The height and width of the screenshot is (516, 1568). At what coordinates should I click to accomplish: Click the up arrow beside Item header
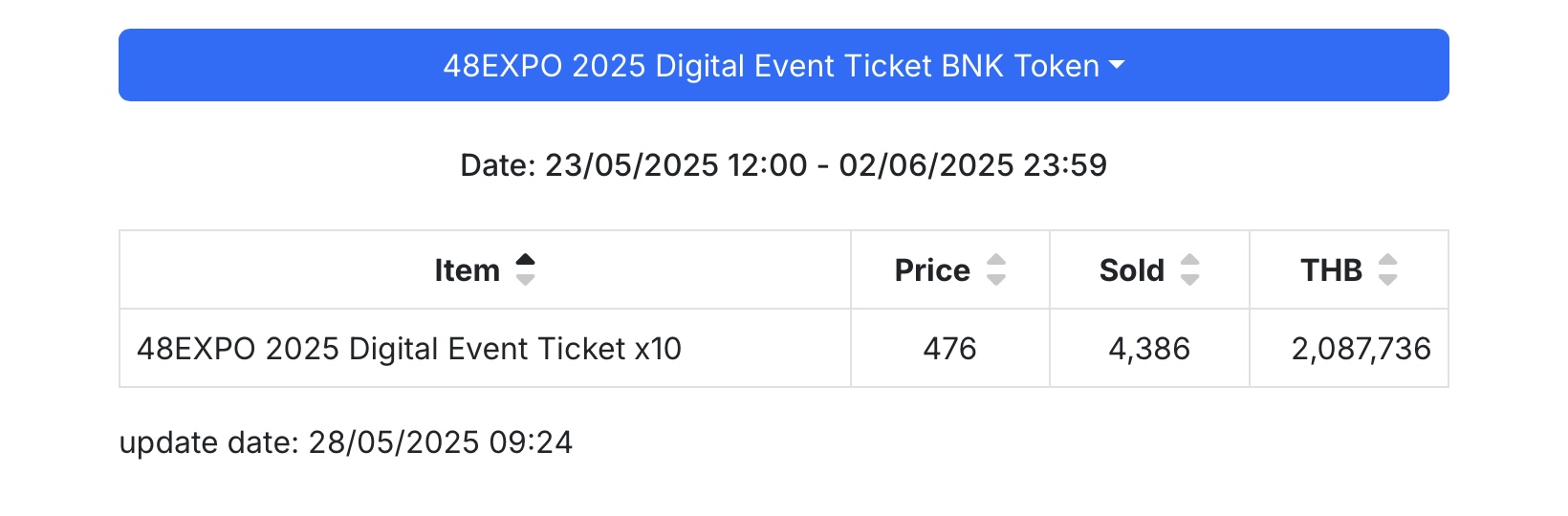526,261
